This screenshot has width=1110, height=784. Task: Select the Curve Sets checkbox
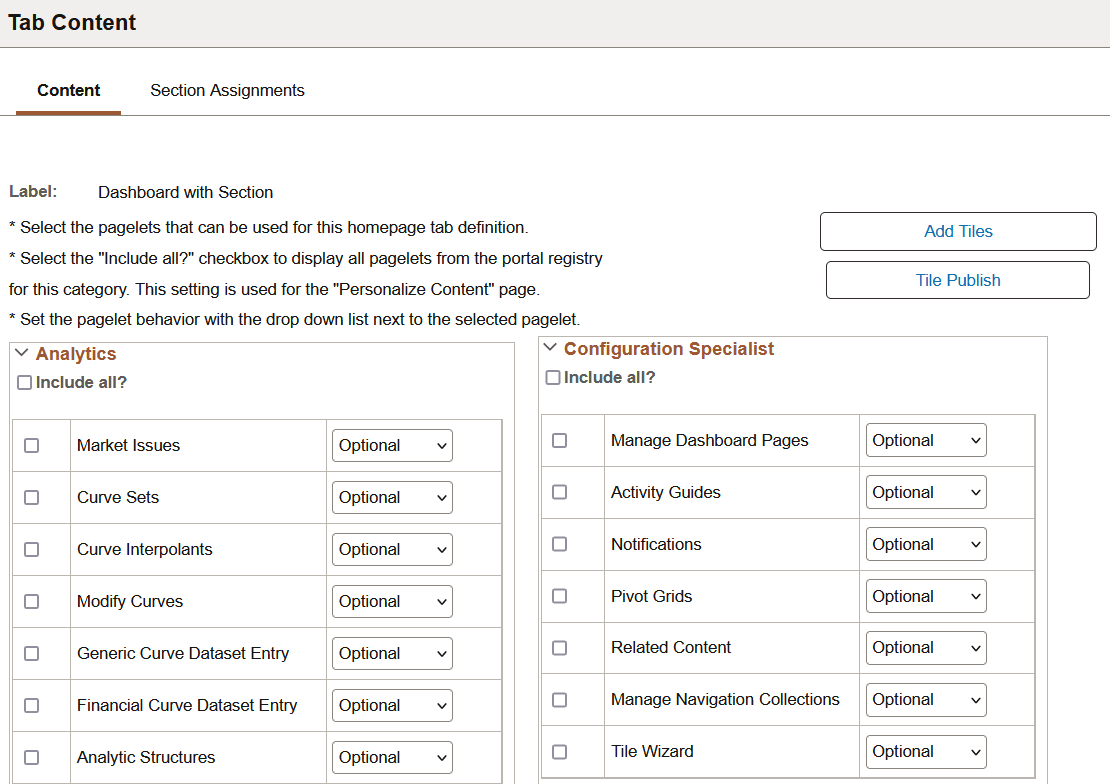(32, 498)
